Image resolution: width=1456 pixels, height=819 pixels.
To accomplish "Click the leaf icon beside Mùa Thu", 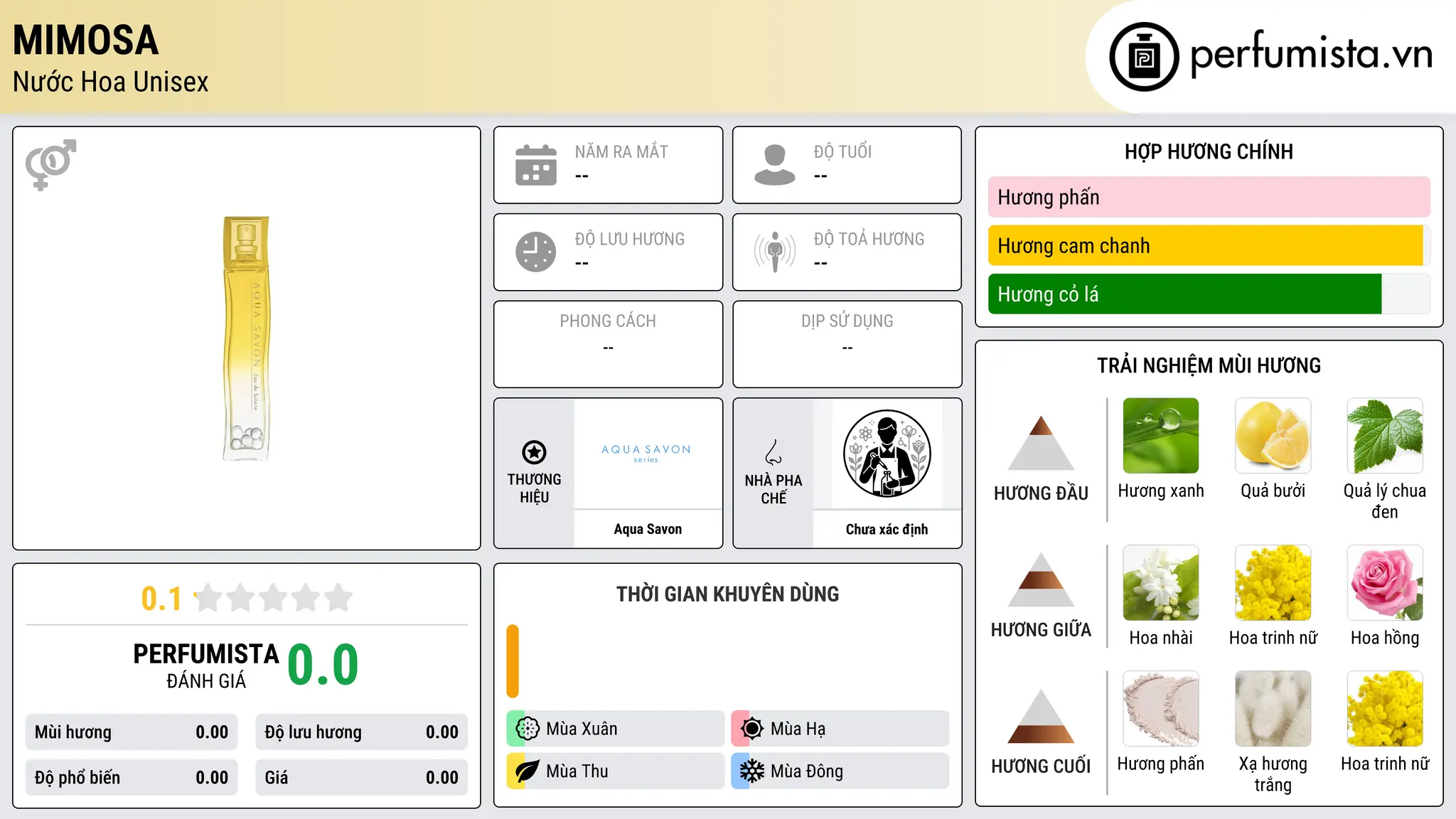I will (x=528, y=771).
